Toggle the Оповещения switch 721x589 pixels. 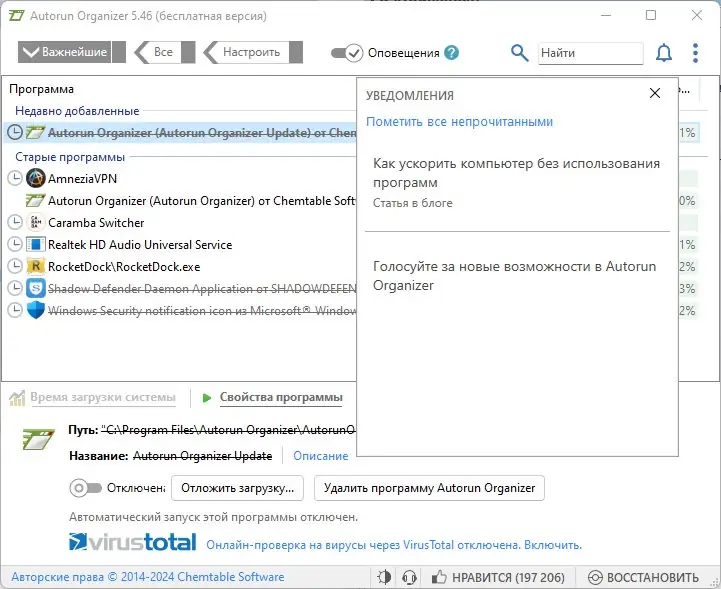coord(347,53)
